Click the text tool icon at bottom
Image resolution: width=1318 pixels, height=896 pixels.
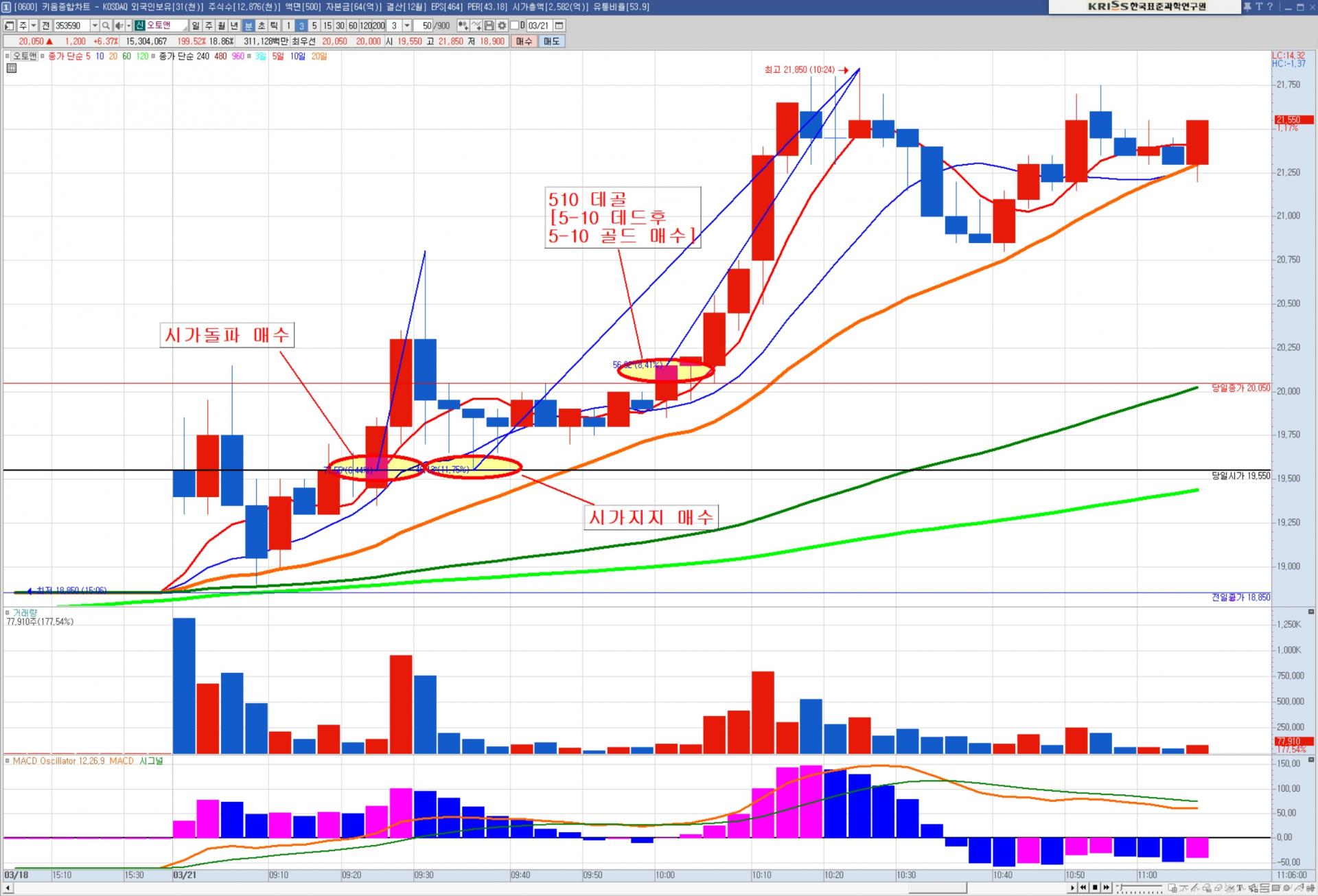(1240, 888)
